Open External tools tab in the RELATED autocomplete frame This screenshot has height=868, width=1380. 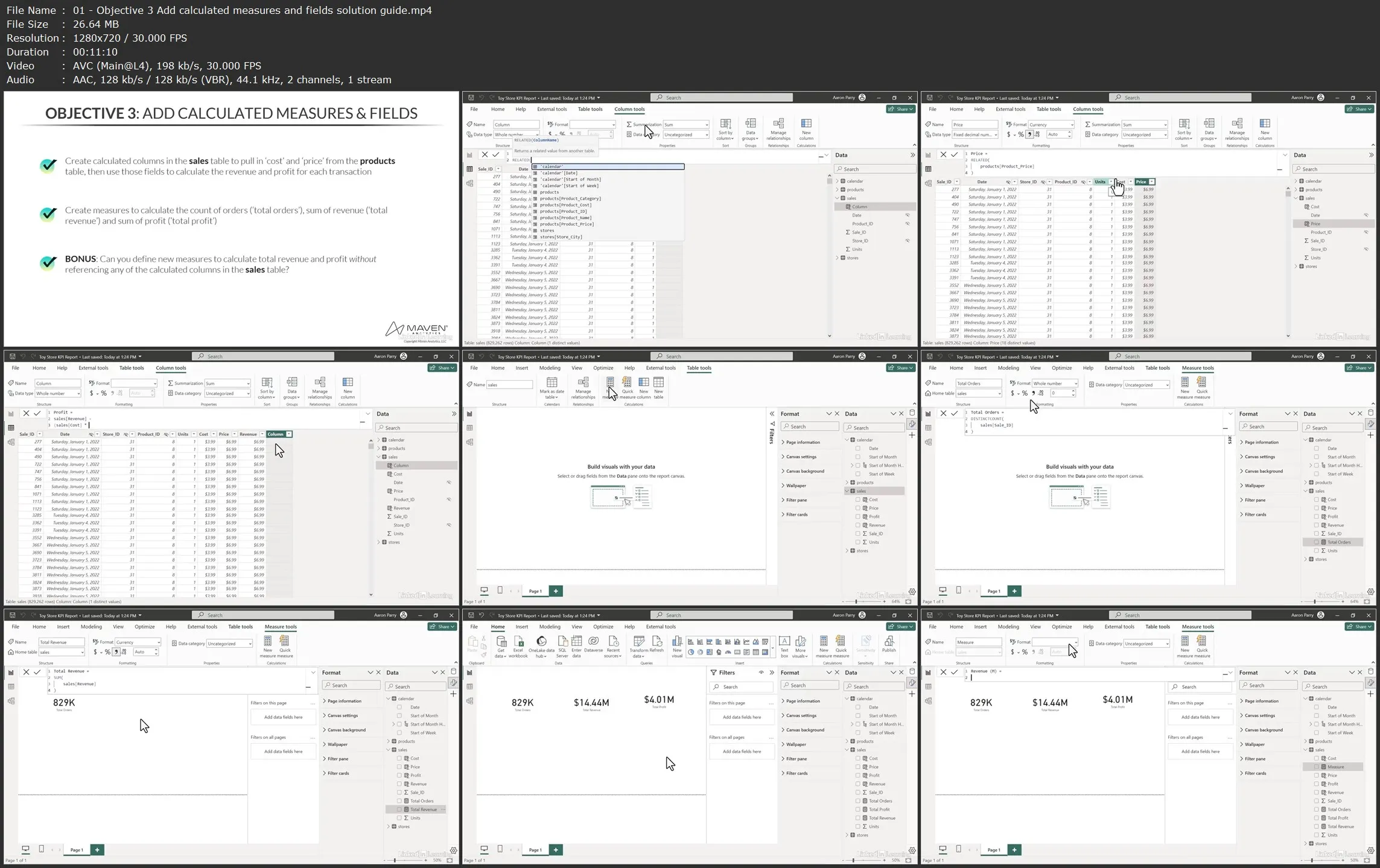pos(552,109)
